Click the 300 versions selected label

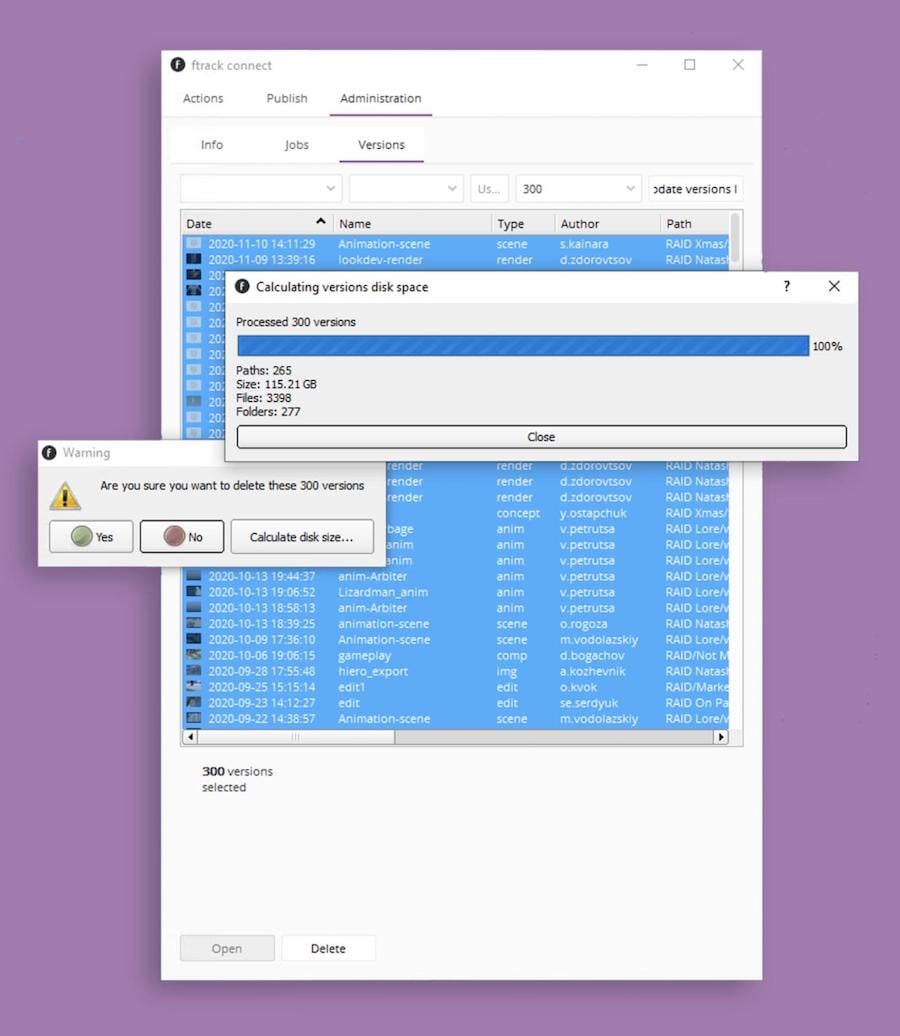(237, 779)
